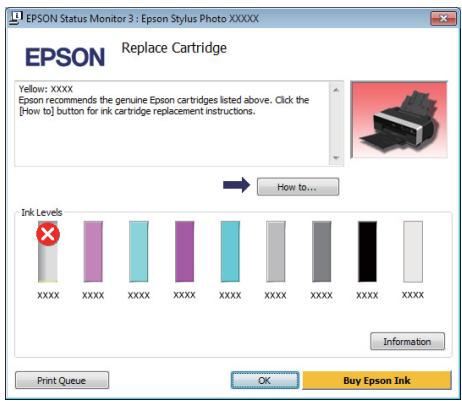
Task: Click the printer illustration thumbnail
Action: 399,119
